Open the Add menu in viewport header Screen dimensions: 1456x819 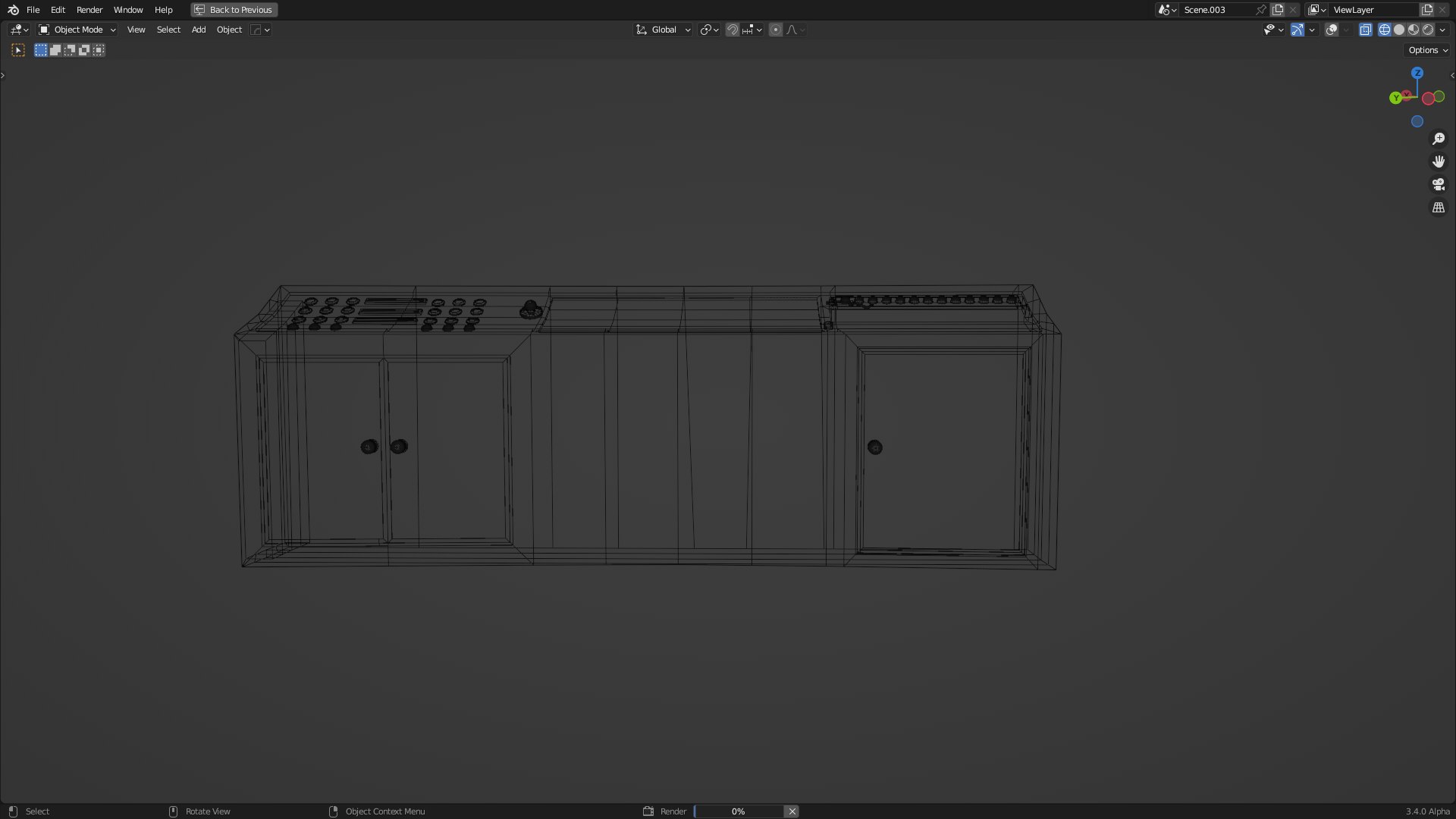[199, 30]
